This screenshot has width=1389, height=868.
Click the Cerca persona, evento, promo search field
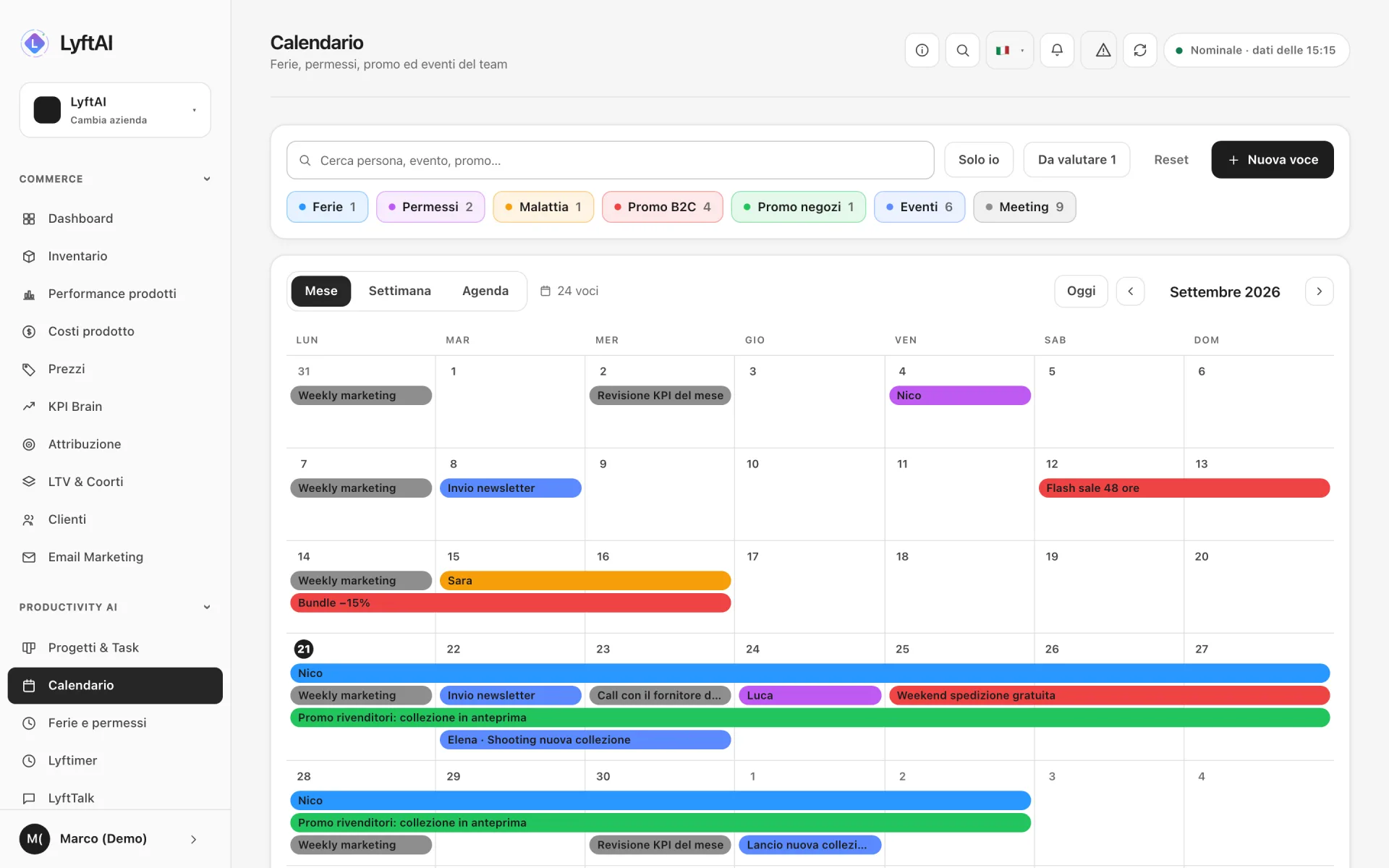[x=611, y=161]
